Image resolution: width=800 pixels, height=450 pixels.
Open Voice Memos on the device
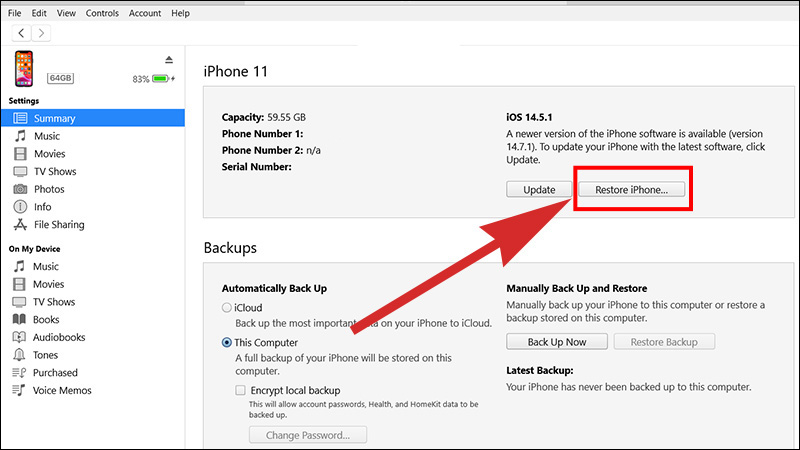click(64, 391)
